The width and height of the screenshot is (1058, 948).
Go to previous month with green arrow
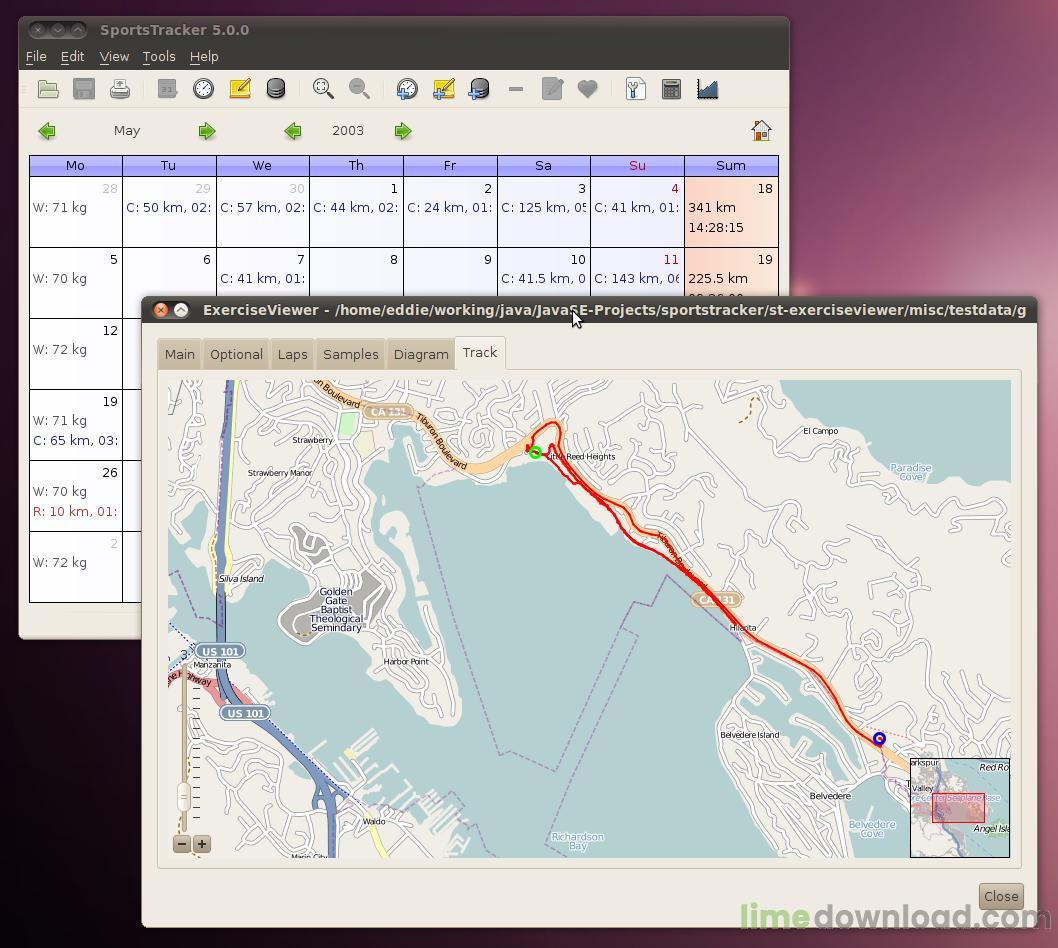47,131
